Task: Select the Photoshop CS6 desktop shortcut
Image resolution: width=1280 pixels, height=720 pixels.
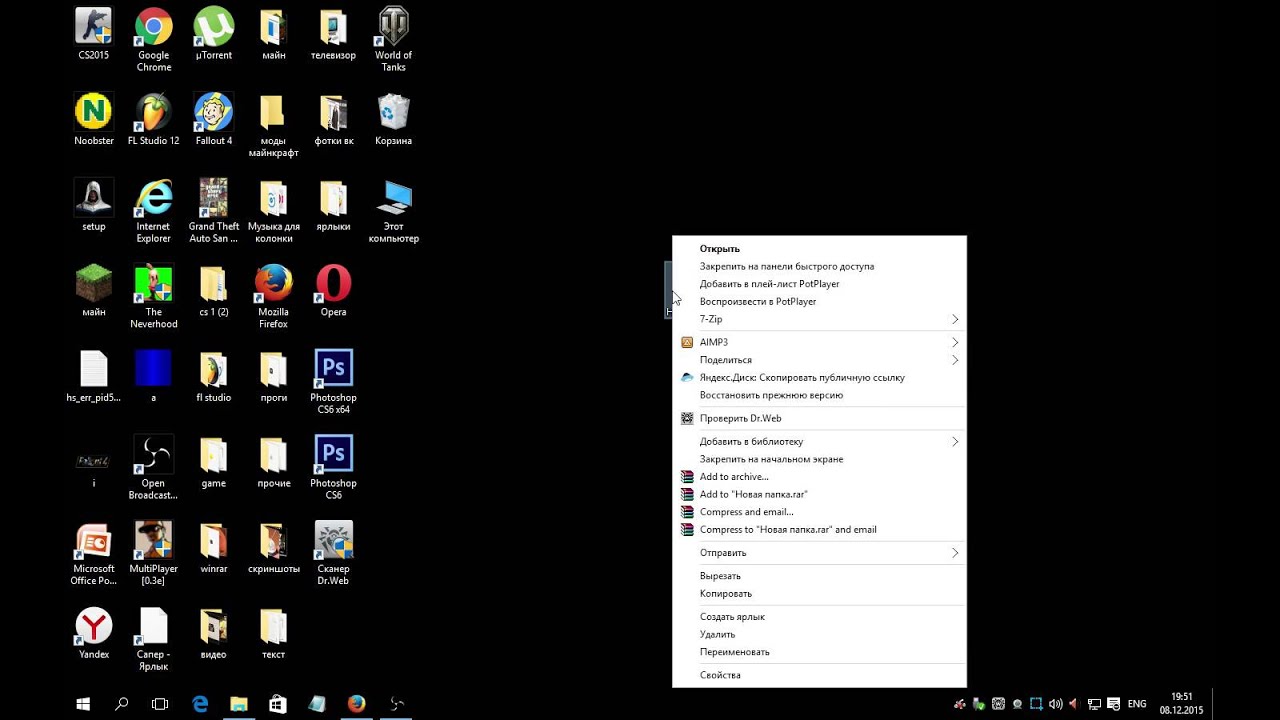Action: (333, 468)
